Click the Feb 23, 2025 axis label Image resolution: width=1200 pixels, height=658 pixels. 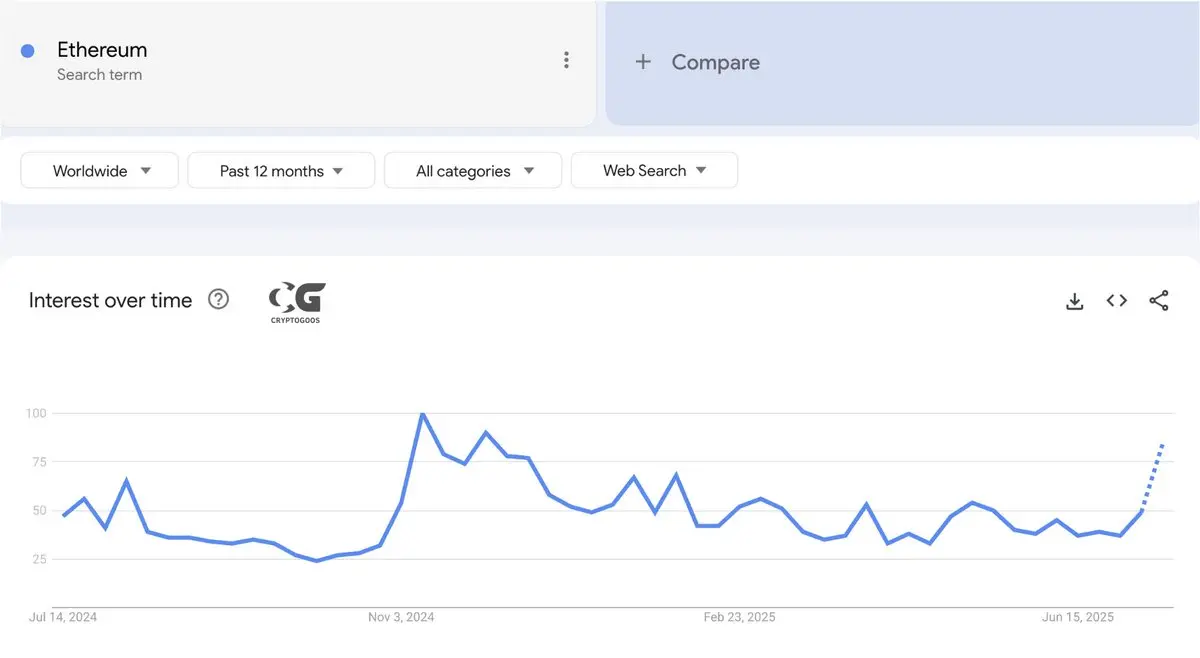tap(739, 617)
